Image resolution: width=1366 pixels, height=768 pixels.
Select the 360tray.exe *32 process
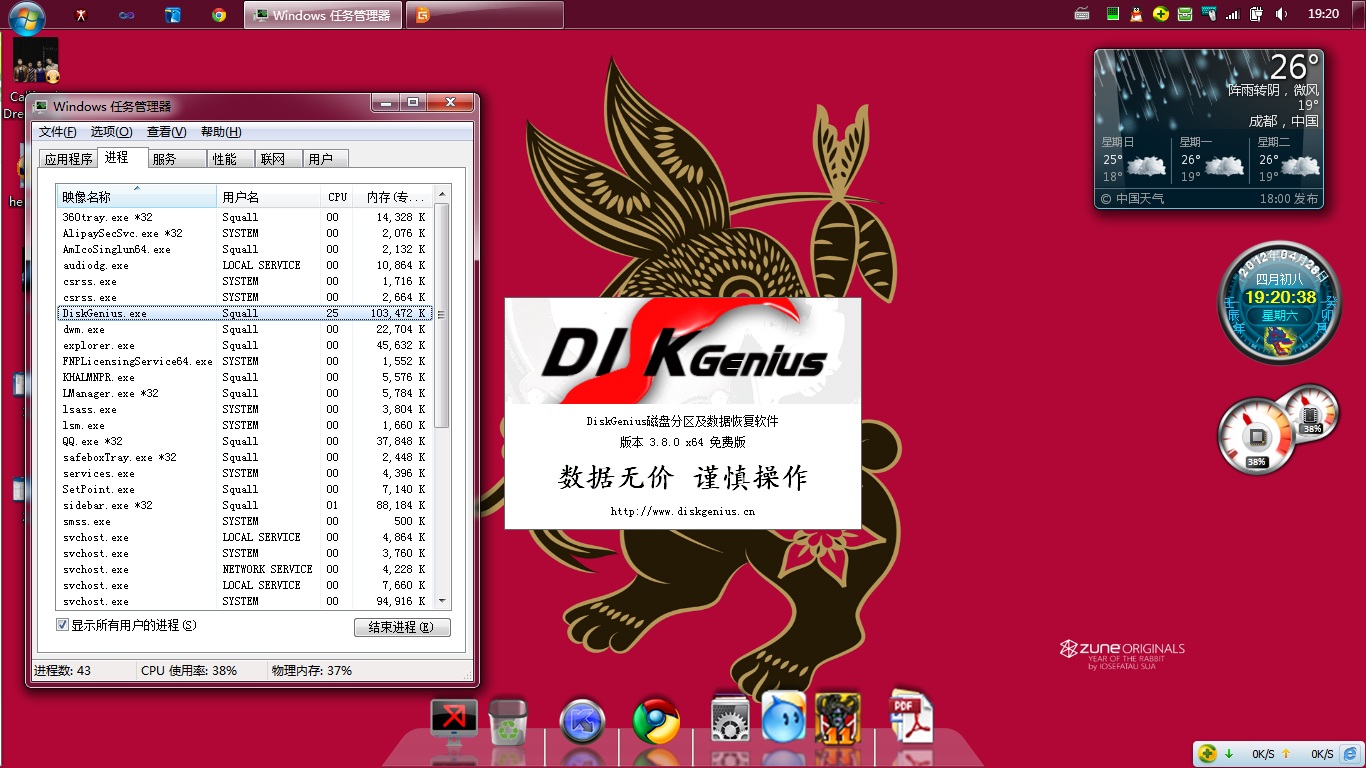[x=245, y=217]
